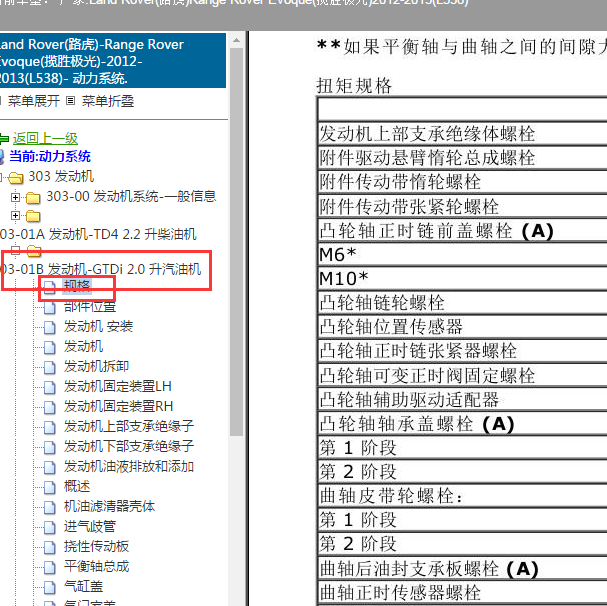Click the page icon beside 气缸盖
The width and height of the screenshot is (607, 606).
[x=50, y=588]
